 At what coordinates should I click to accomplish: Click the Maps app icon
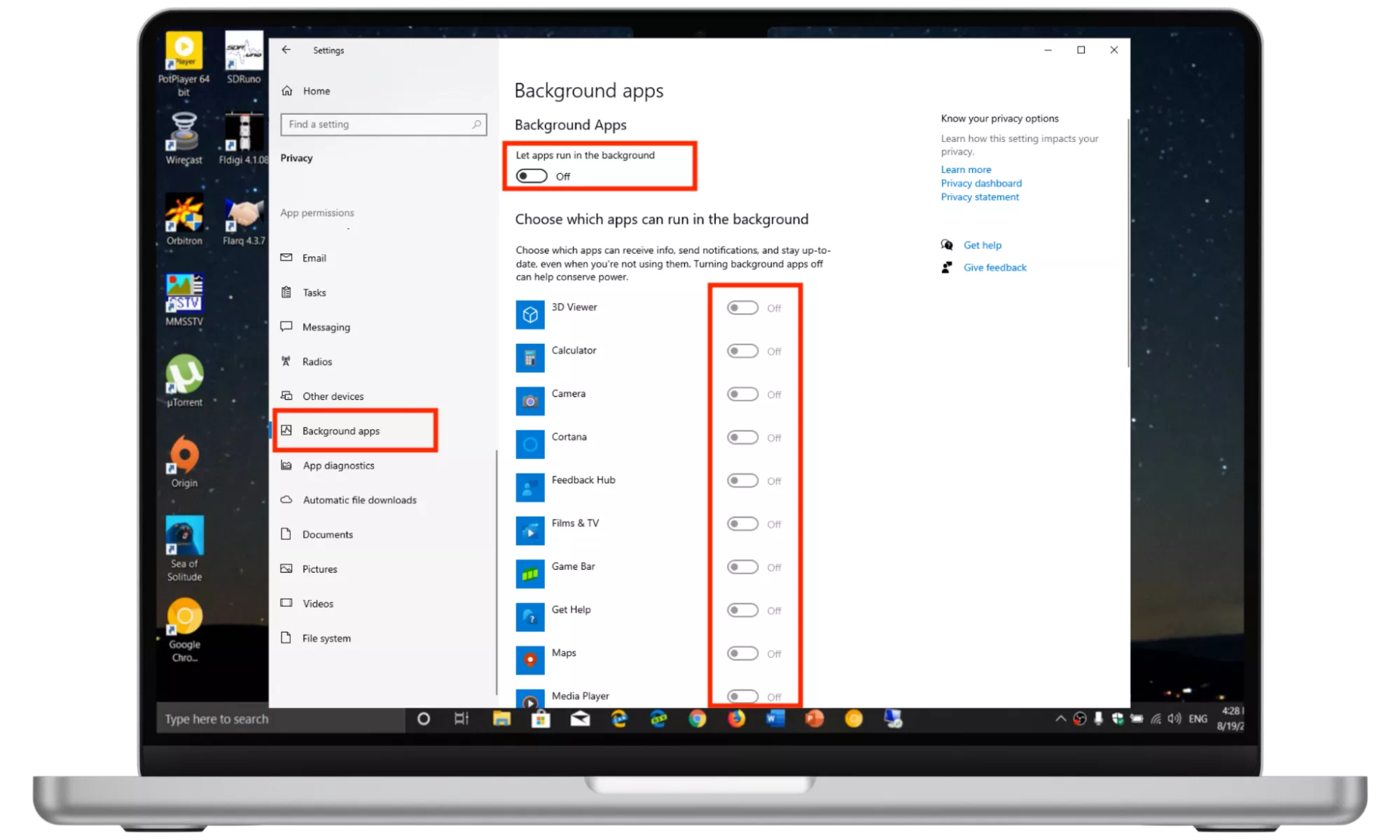click(530, 660)
